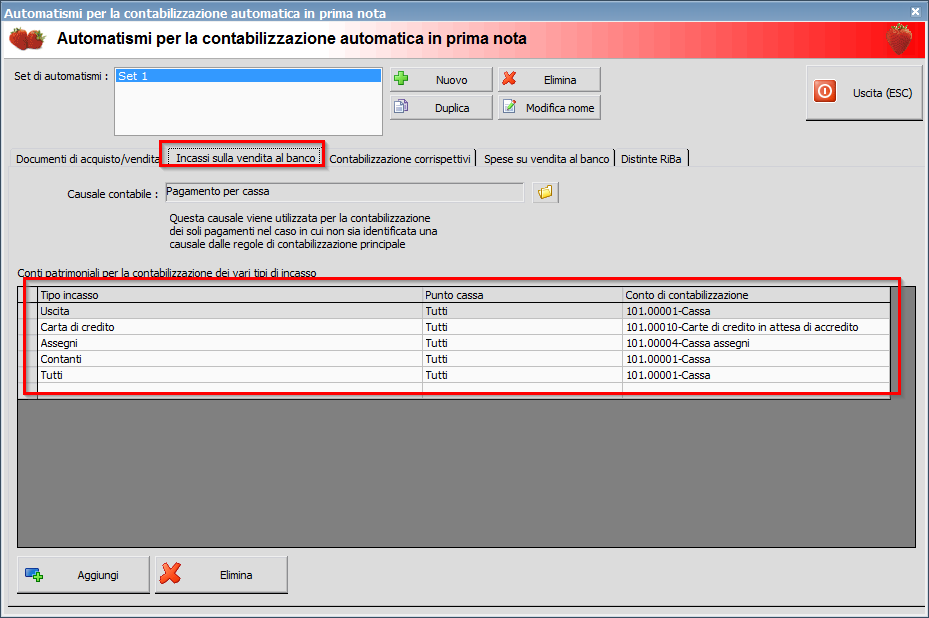Viewport: 929px width, 618px height.
Task: Click top Elimina to delete the set
Action: click(x=549, y=79)
